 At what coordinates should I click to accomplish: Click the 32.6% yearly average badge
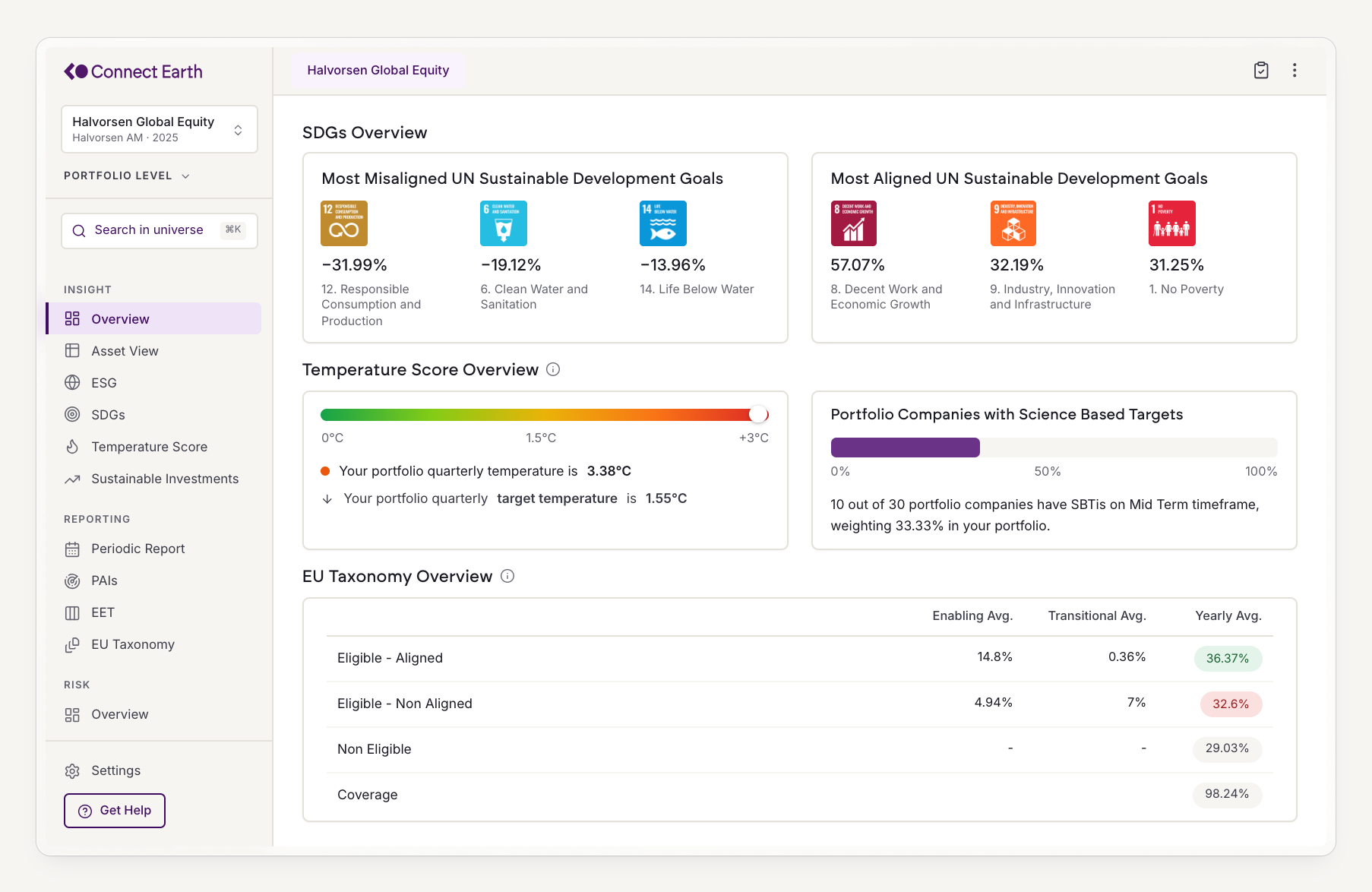coord(1231,704)
